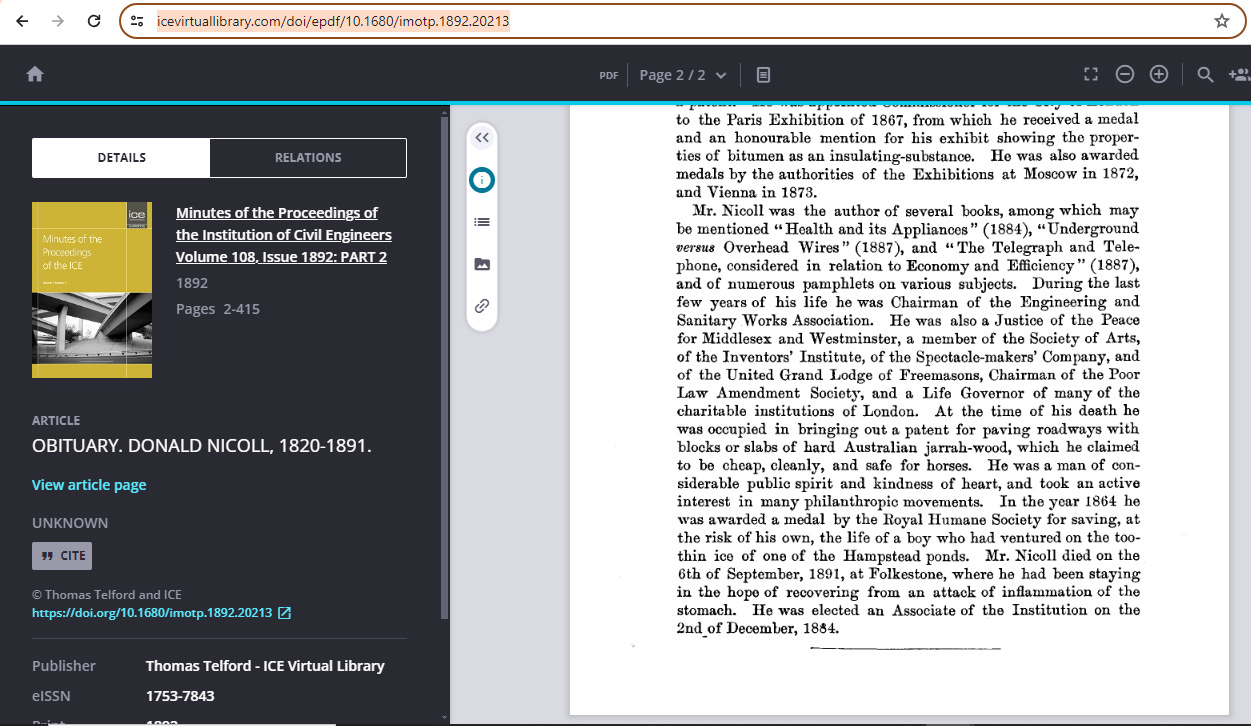Bookmark this page with the star icon
This screenshot has height=726, width=1251.
pos(1222,21)
